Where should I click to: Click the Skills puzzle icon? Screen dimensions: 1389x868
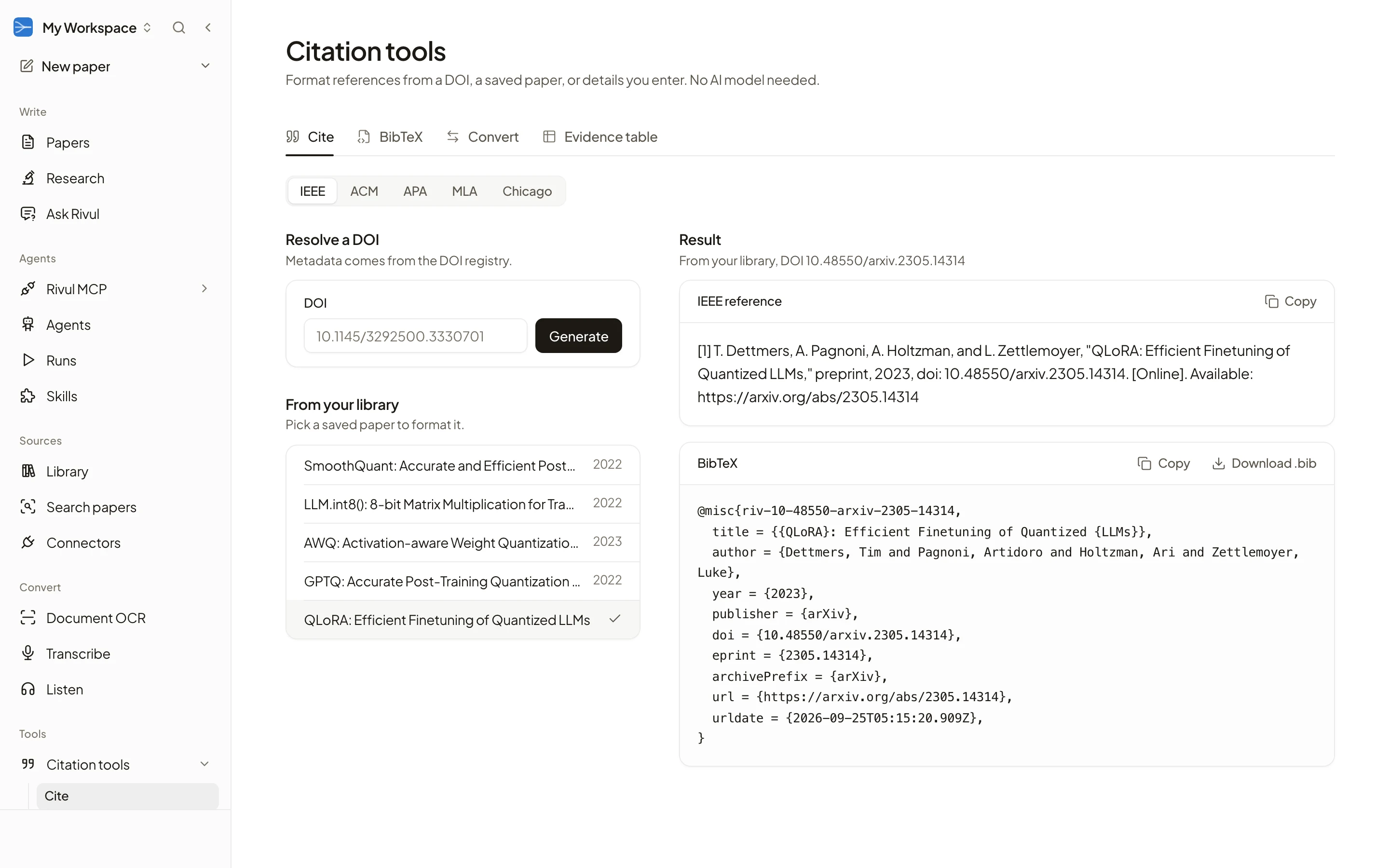28,395
